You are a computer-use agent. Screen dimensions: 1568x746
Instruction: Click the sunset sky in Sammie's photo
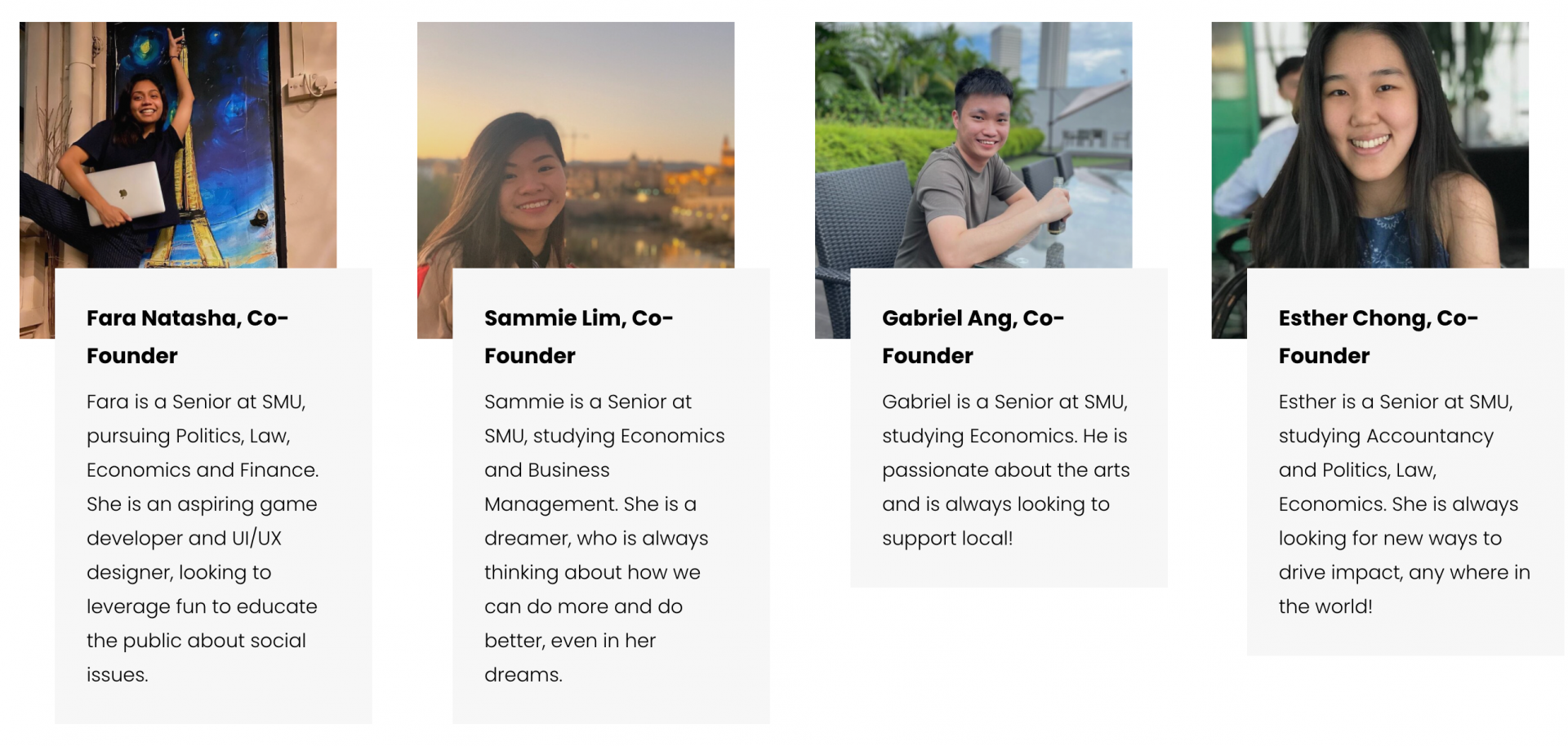[576, 73]
